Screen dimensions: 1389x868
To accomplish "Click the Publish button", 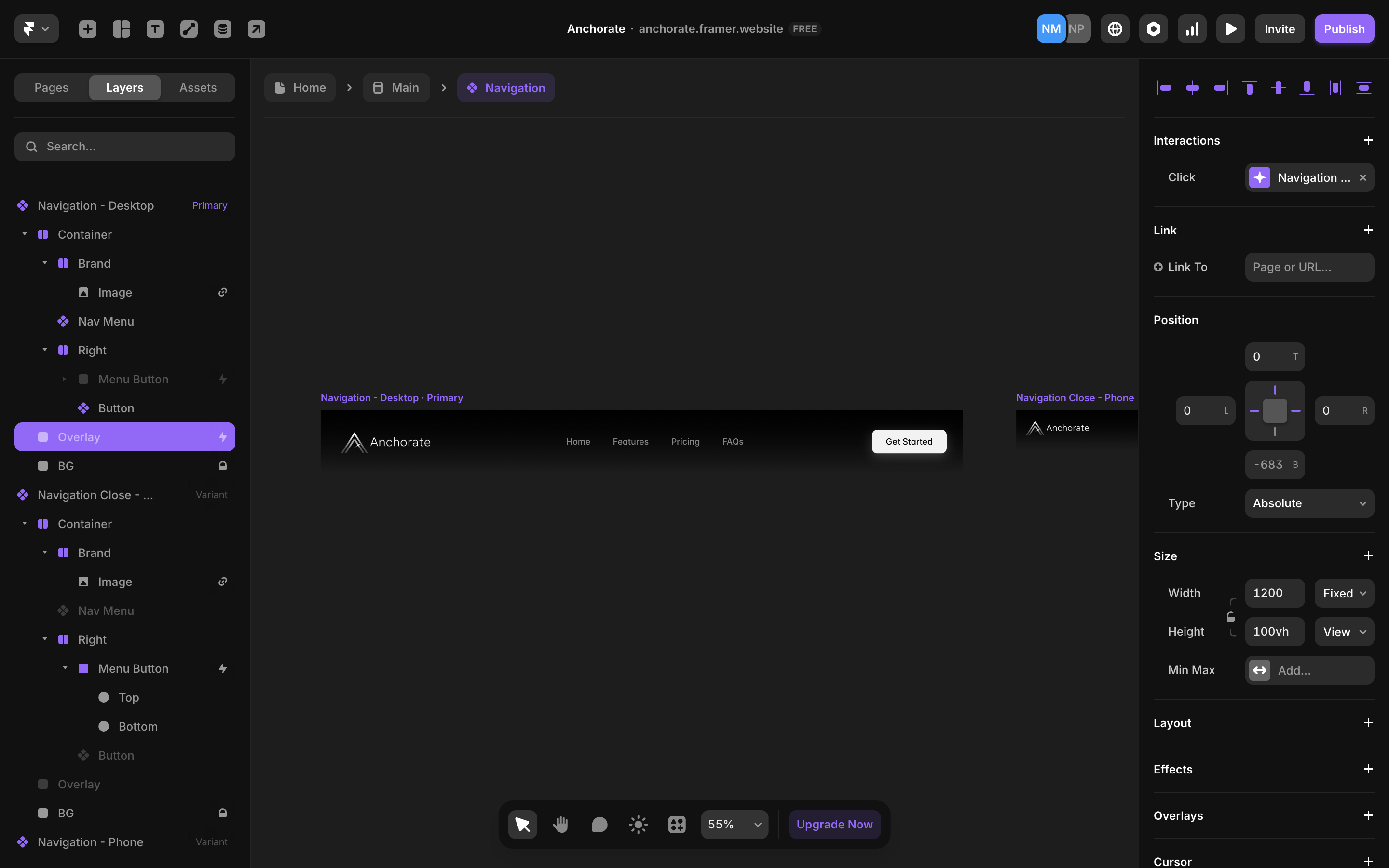I will 1344,29.
